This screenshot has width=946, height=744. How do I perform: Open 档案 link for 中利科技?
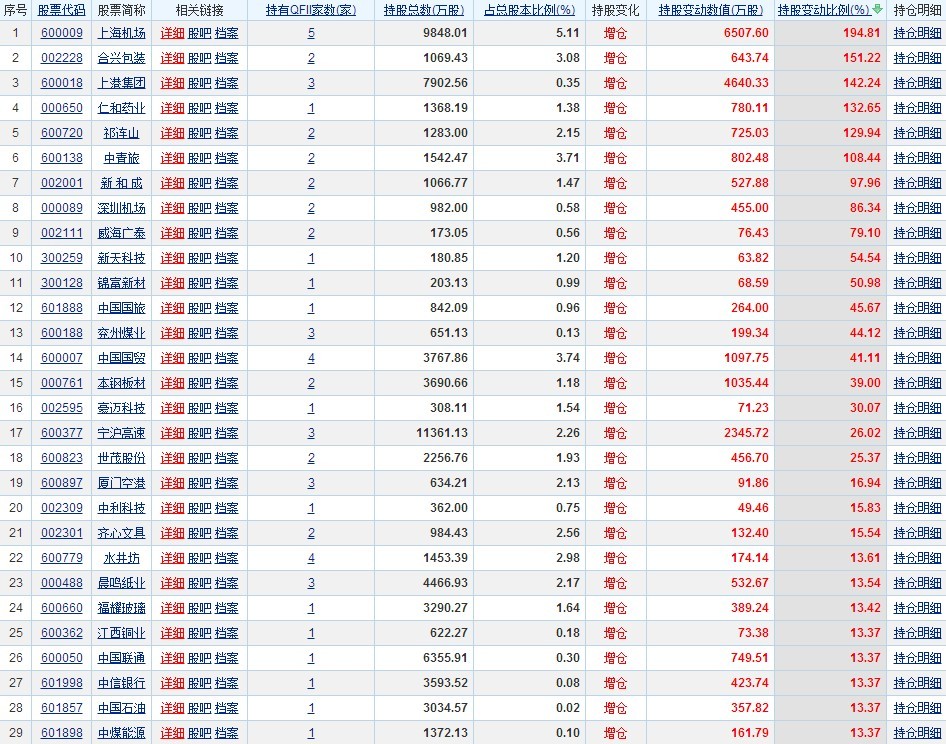(227, 508)
